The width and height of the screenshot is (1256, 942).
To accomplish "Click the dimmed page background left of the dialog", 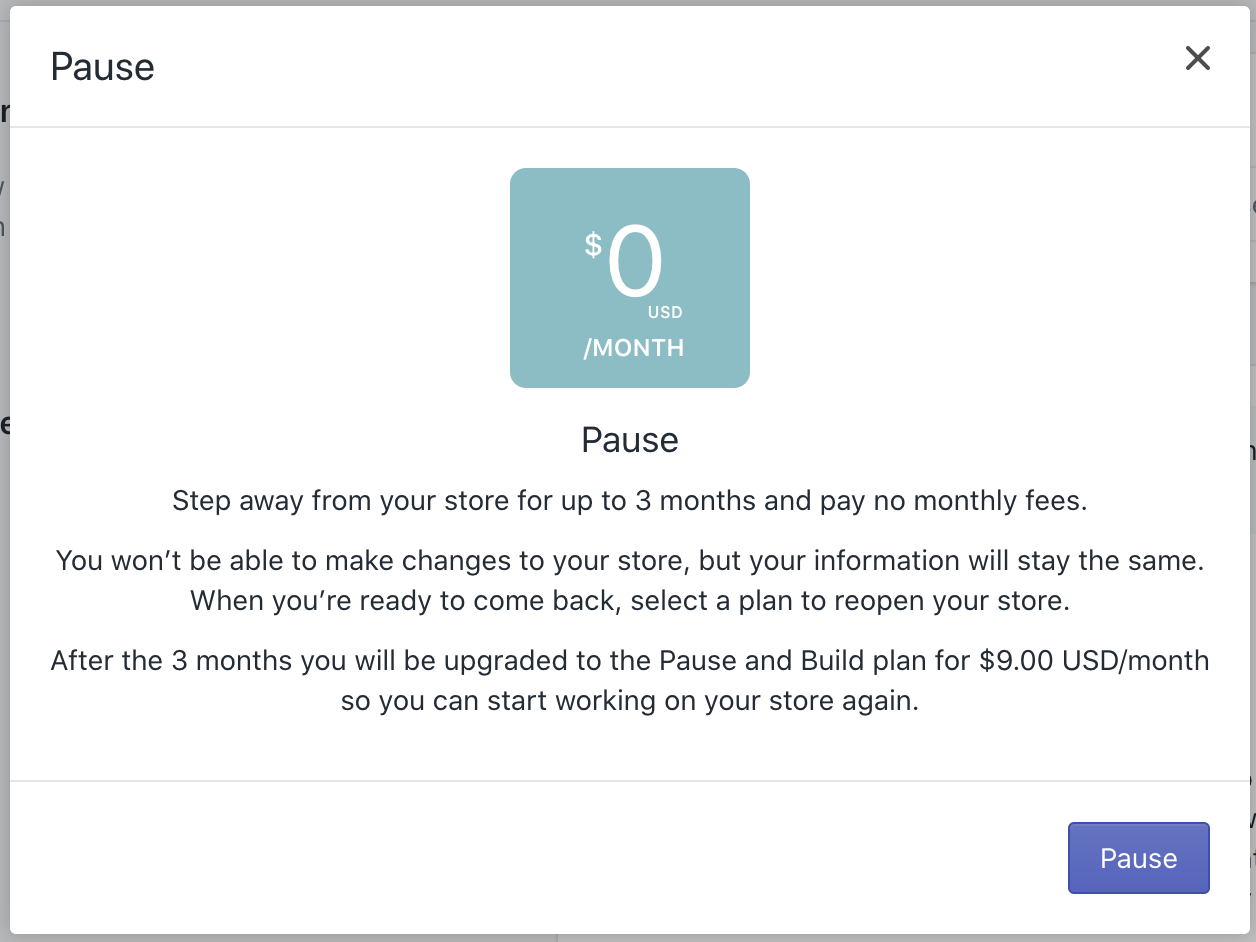I will tap(4, 600).
